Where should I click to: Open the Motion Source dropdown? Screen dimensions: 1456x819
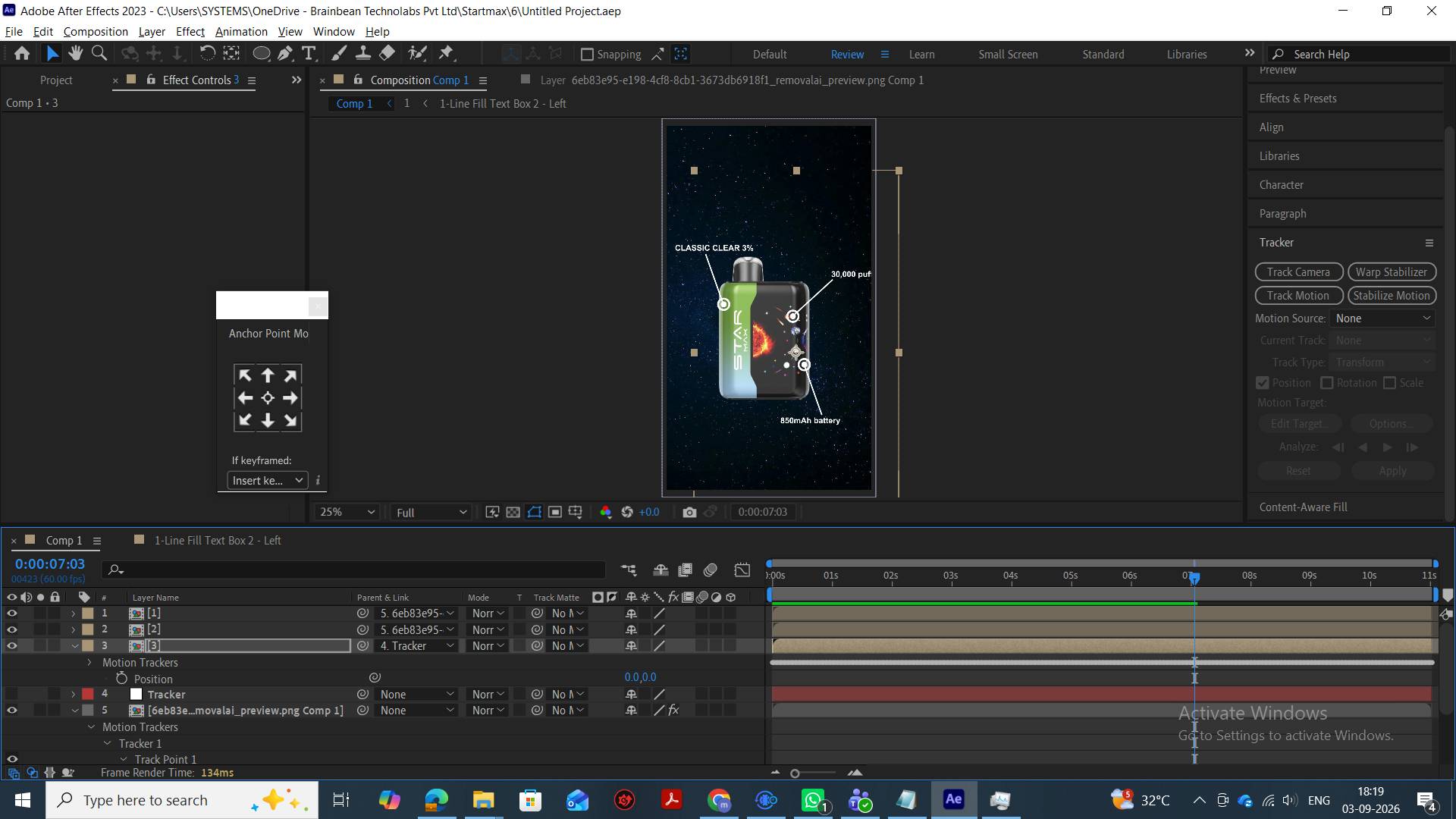pyautogui.click(x=1383, y=318)
